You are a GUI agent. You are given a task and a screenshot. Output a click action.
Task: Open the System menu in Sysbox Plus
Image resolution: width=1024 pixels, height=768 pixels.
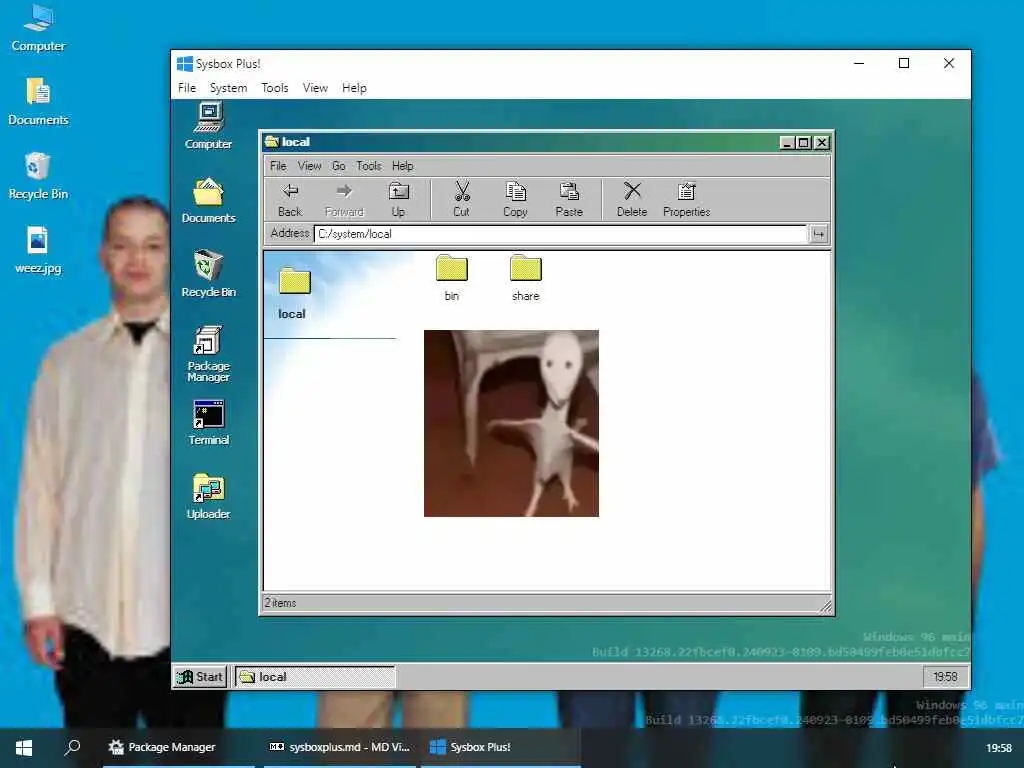click(x=229, y=88)
